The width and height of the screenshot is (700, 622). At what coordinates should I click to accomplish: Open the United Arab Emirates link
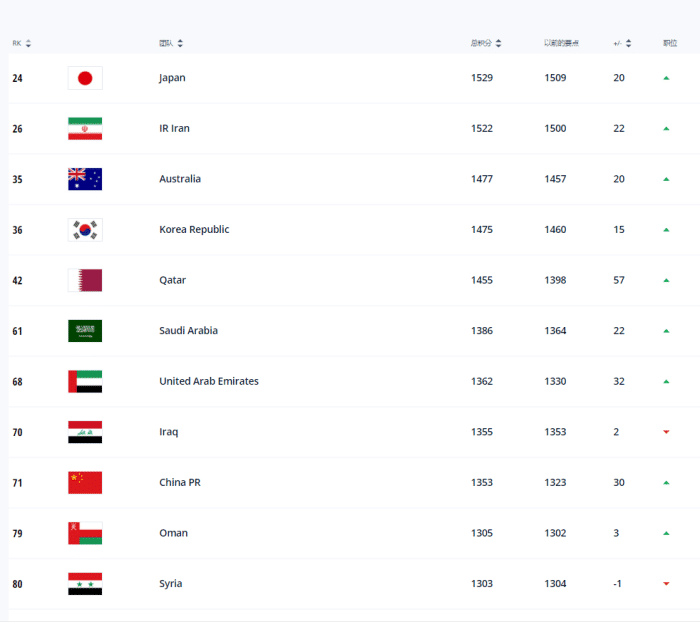point(208,381)
